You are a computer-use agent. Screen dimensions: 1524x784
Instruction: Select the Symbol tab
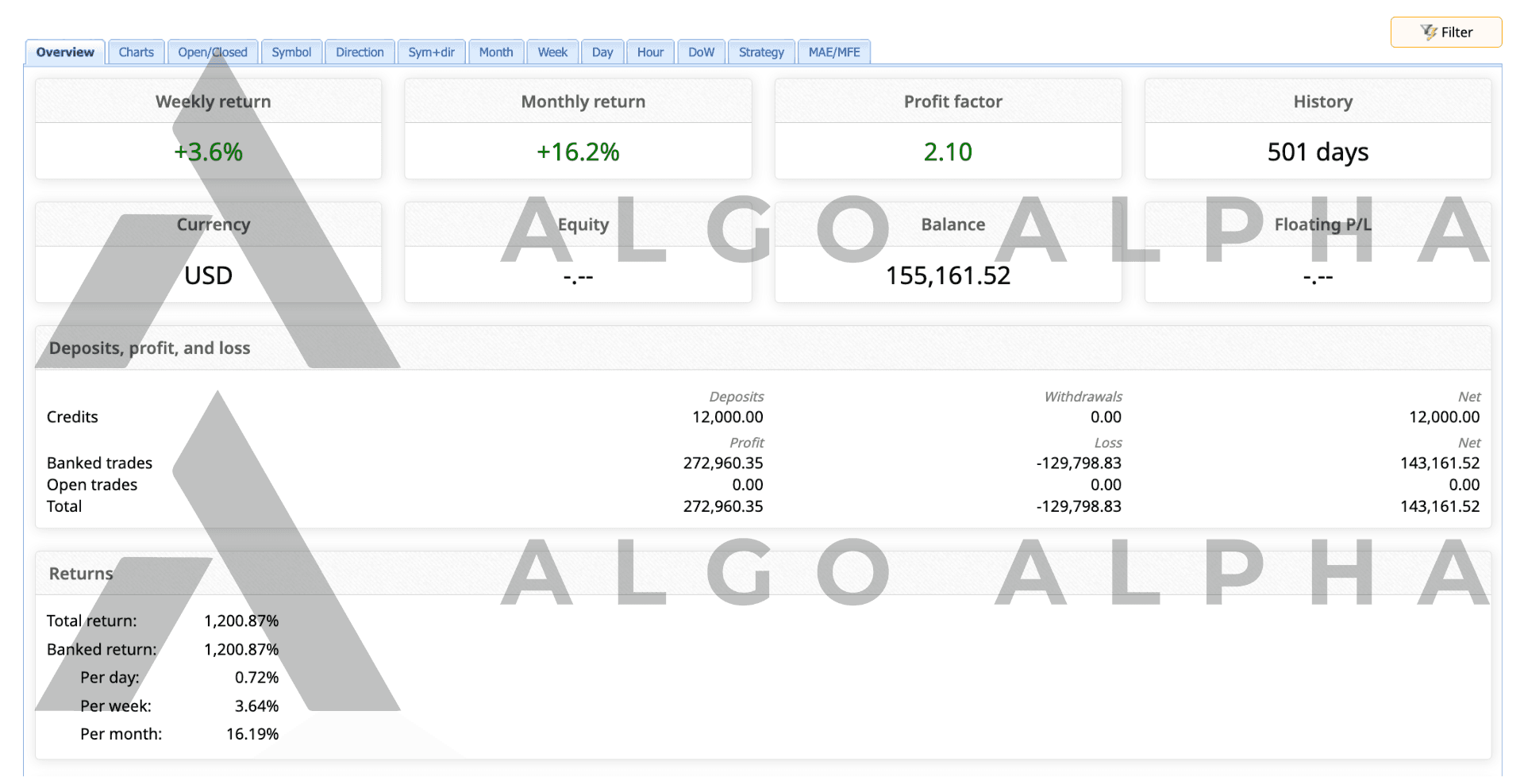pyautogui.click(x=291, y=52)
